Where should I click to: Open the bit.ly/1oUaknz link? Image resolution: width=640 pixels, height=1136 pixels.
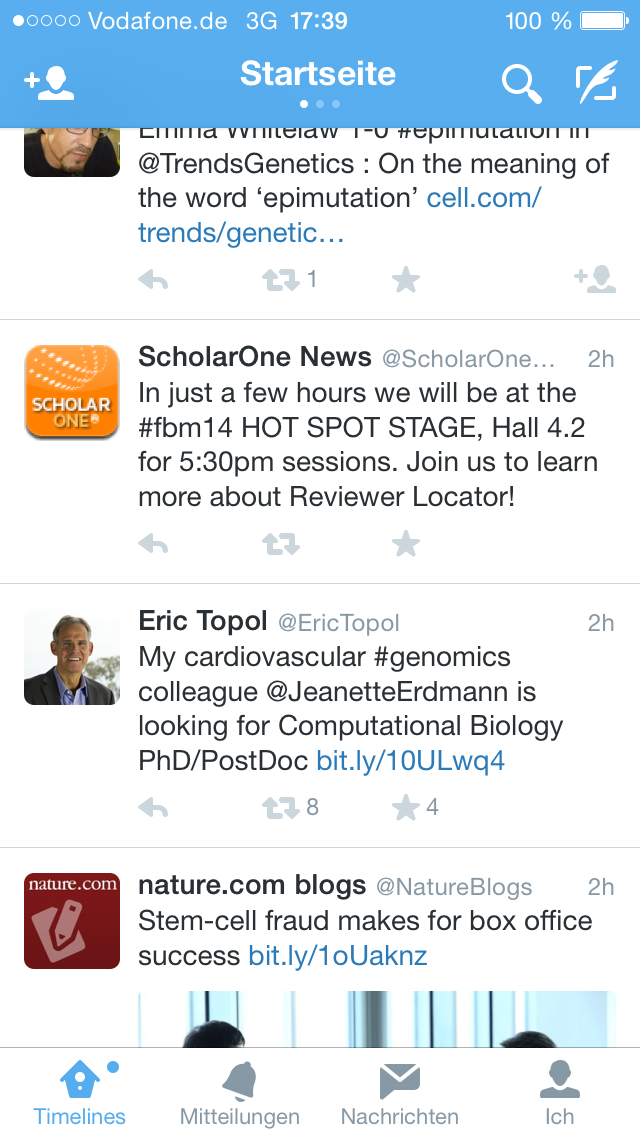click(x=338, y=956)
